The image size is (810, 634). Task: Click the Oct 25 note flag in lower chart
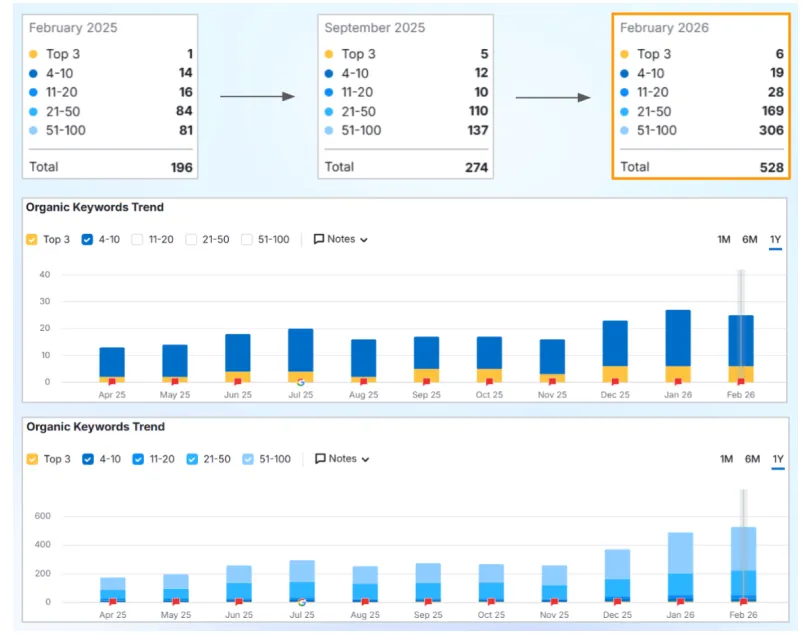(491, 602)
